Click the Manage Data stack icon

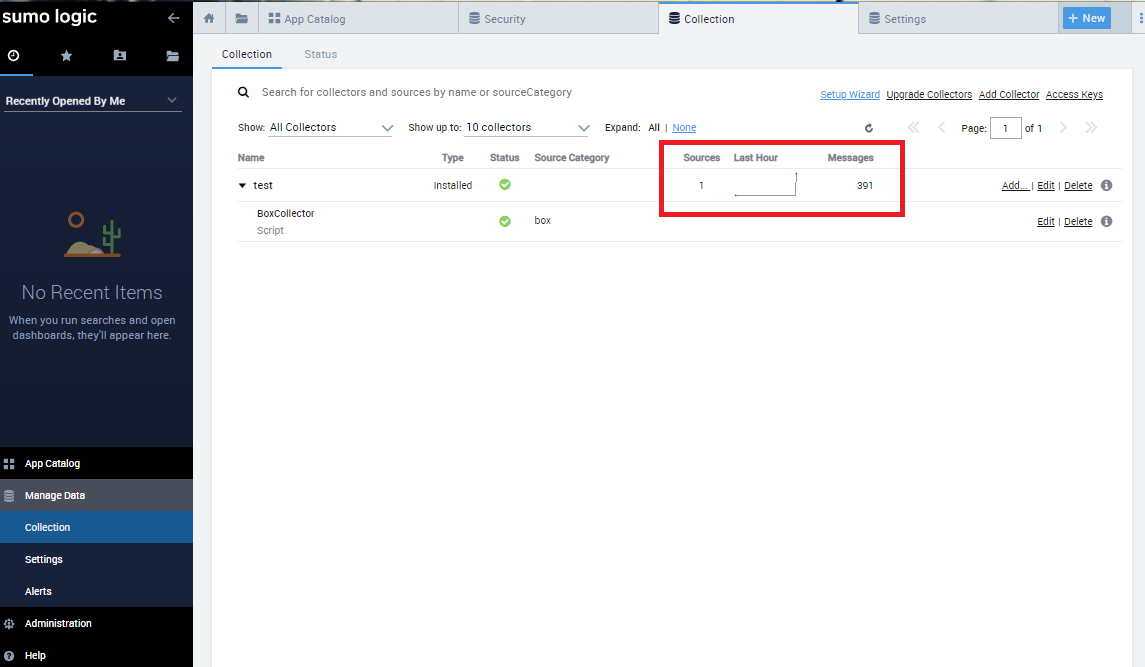point(9,495)
